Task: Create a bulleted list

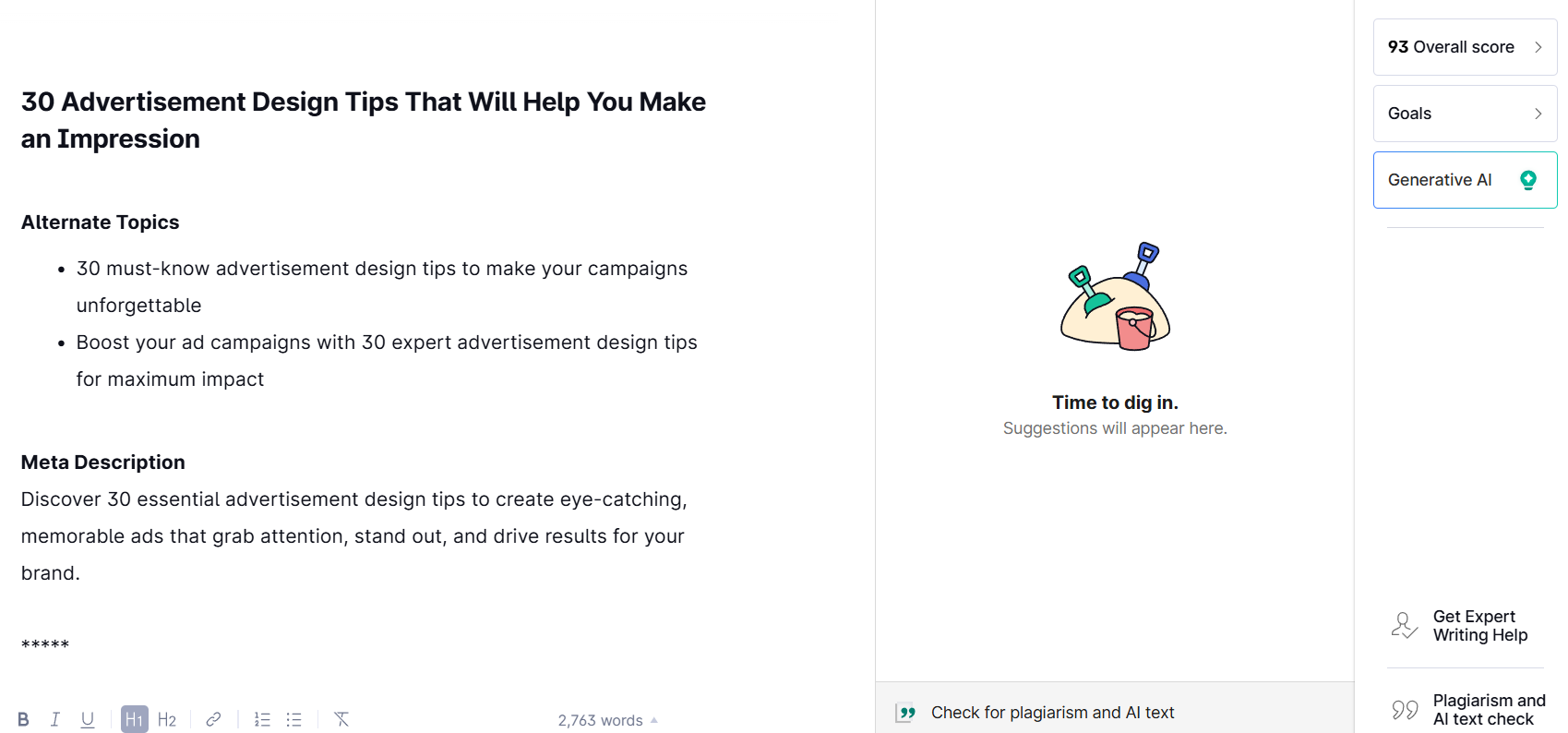Action: [294, 719]
